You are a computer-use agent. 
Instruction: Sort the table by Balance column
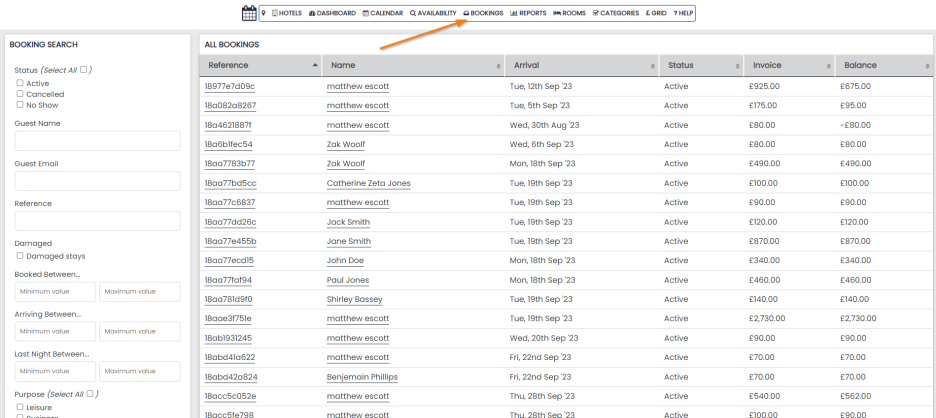coord(883,65)
